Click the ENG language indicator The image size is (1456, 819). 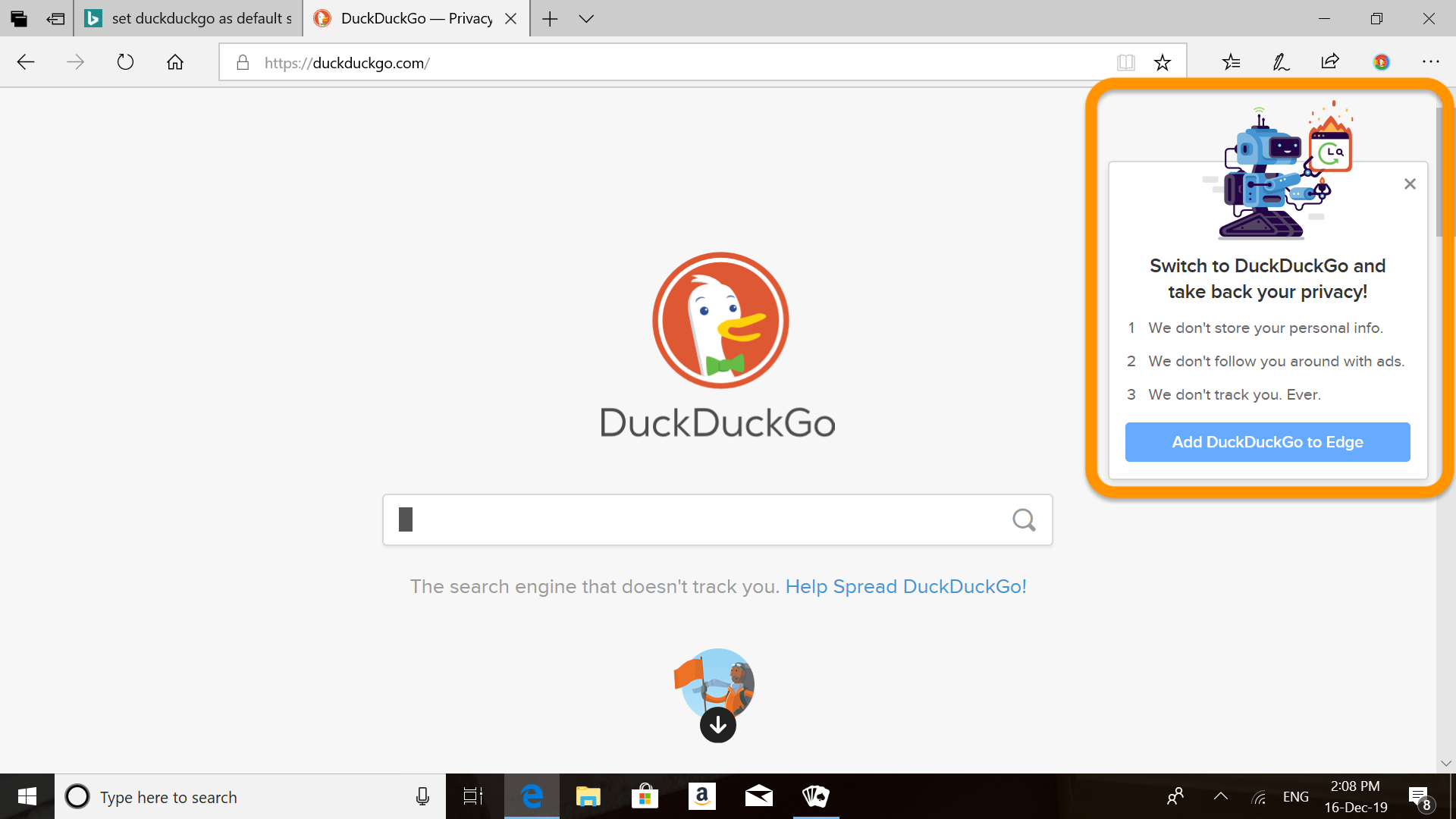1296,797
